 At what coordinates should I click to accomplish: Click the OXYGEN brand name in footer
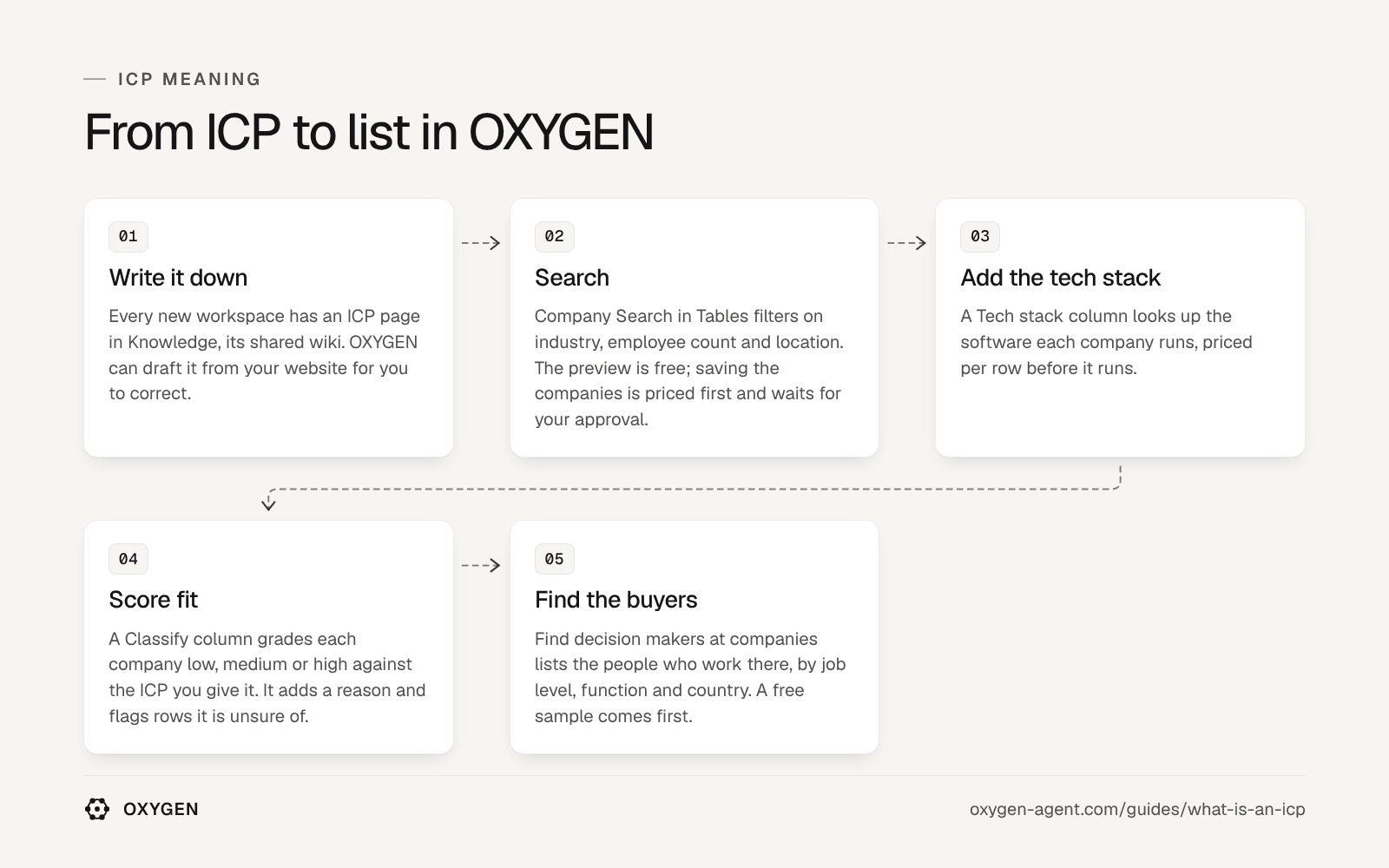[161, 809]
